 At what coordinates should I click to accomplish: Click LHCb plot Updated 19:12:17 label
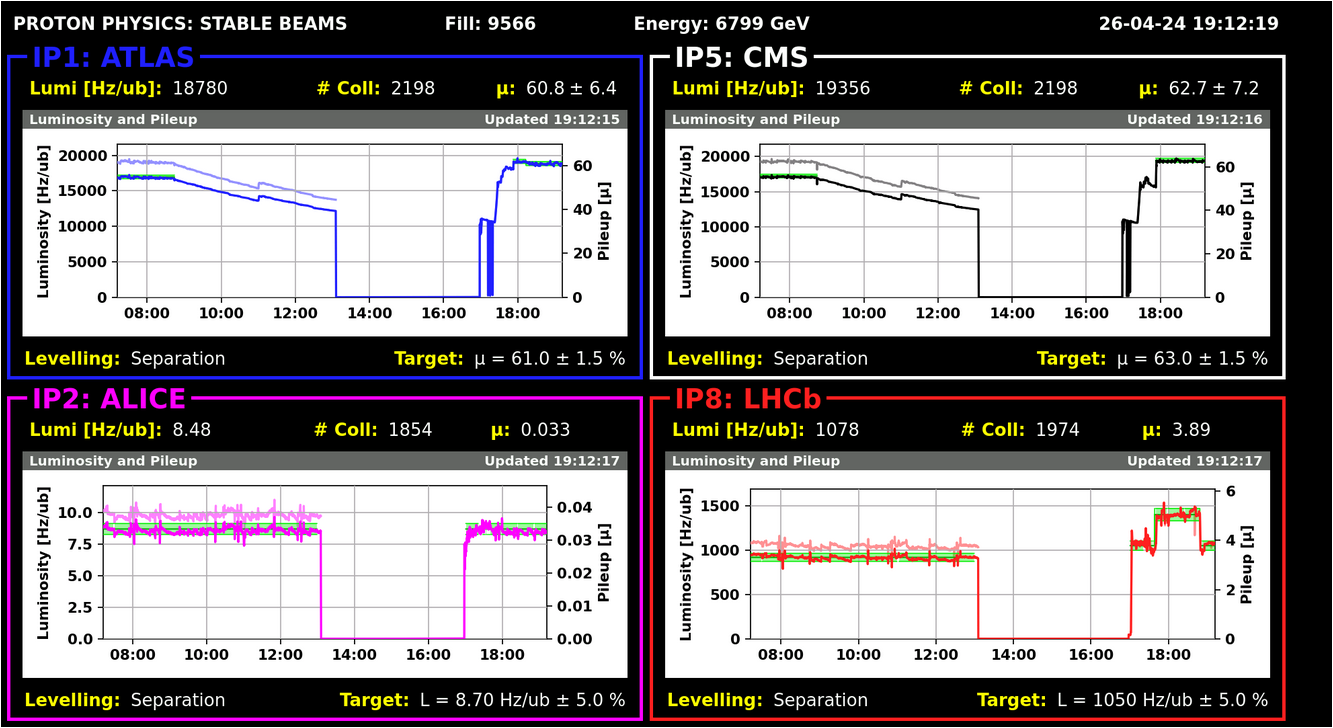(1195, 462)
